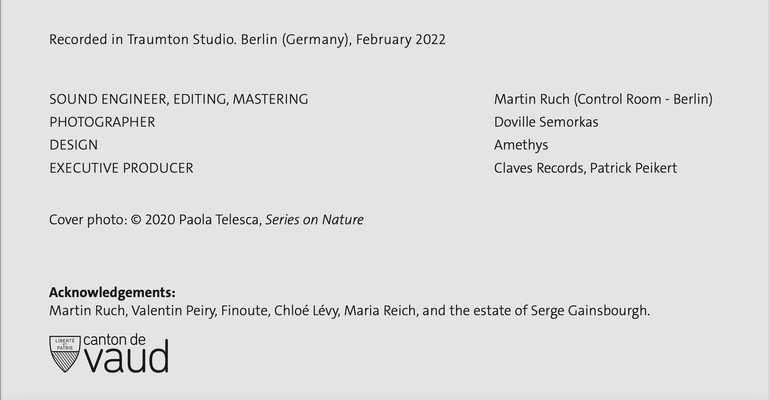
Task: Click the 'Recorded in Traumton Studio' line
Action: coord(248,40)
